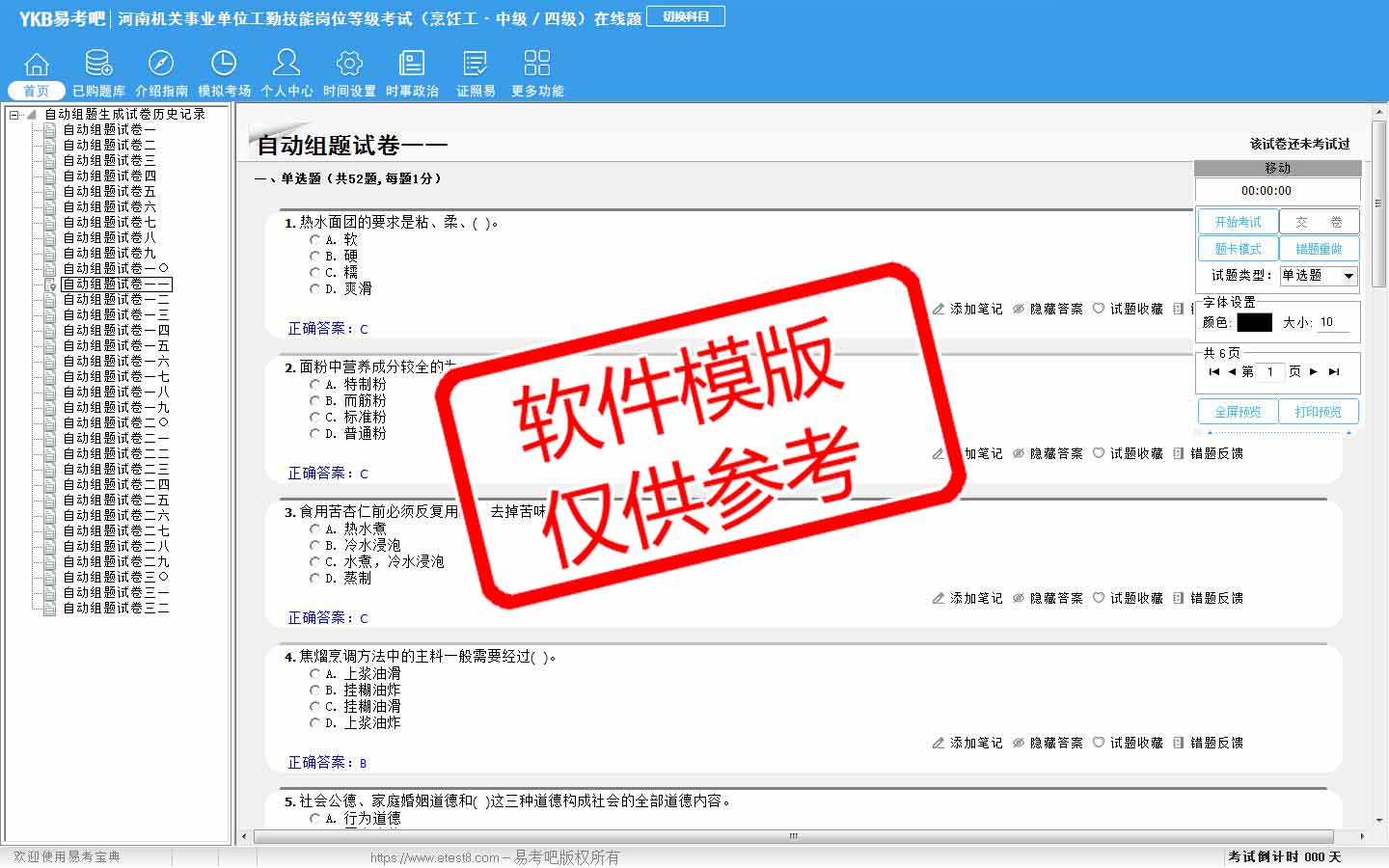Open 自动组题试卷二五 in the tree
1389x868 pixels.
[116, 500]
